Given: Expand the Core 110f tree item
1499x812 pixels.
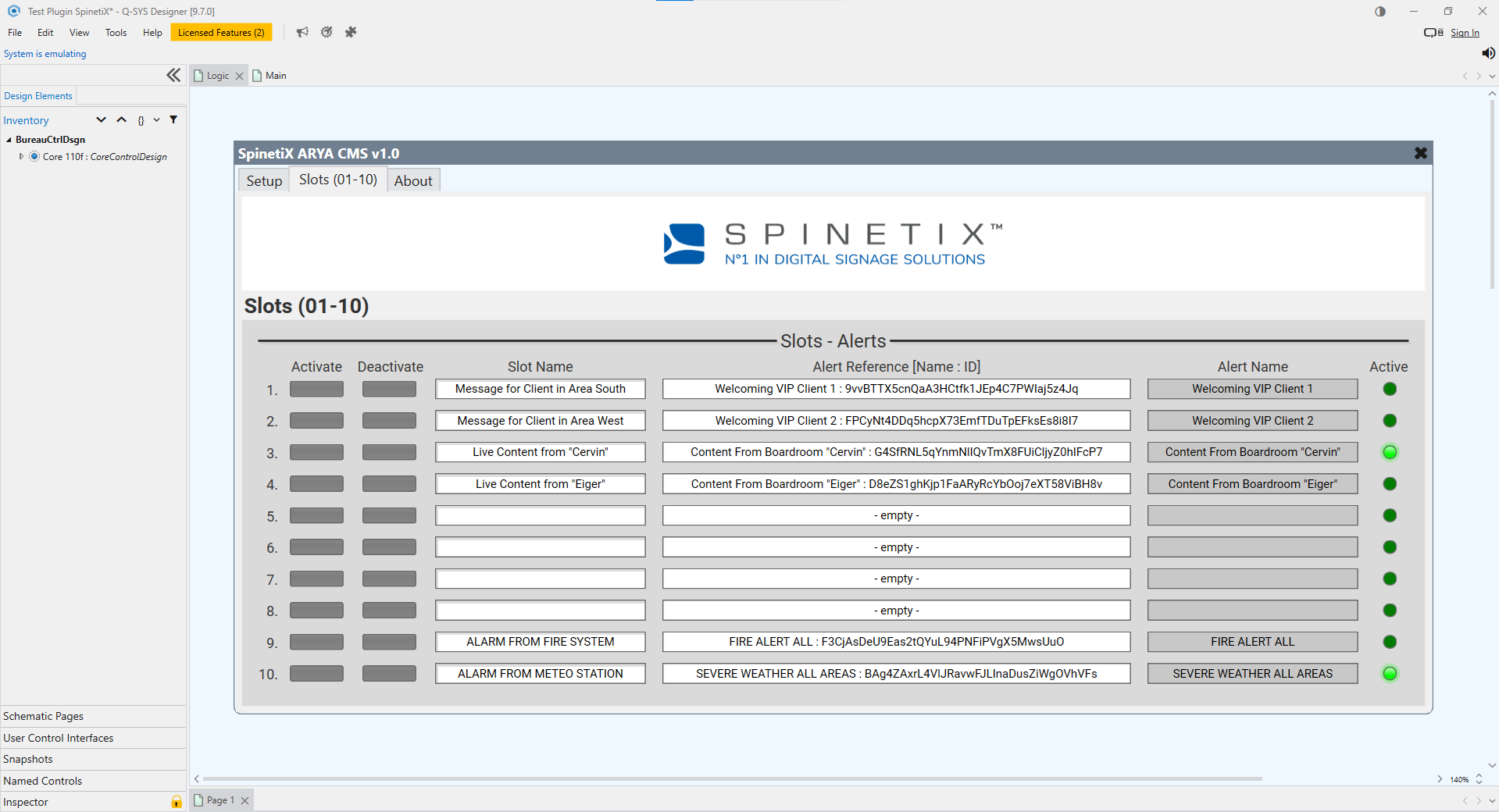Looking at the screenshot, I should (21, 156).
